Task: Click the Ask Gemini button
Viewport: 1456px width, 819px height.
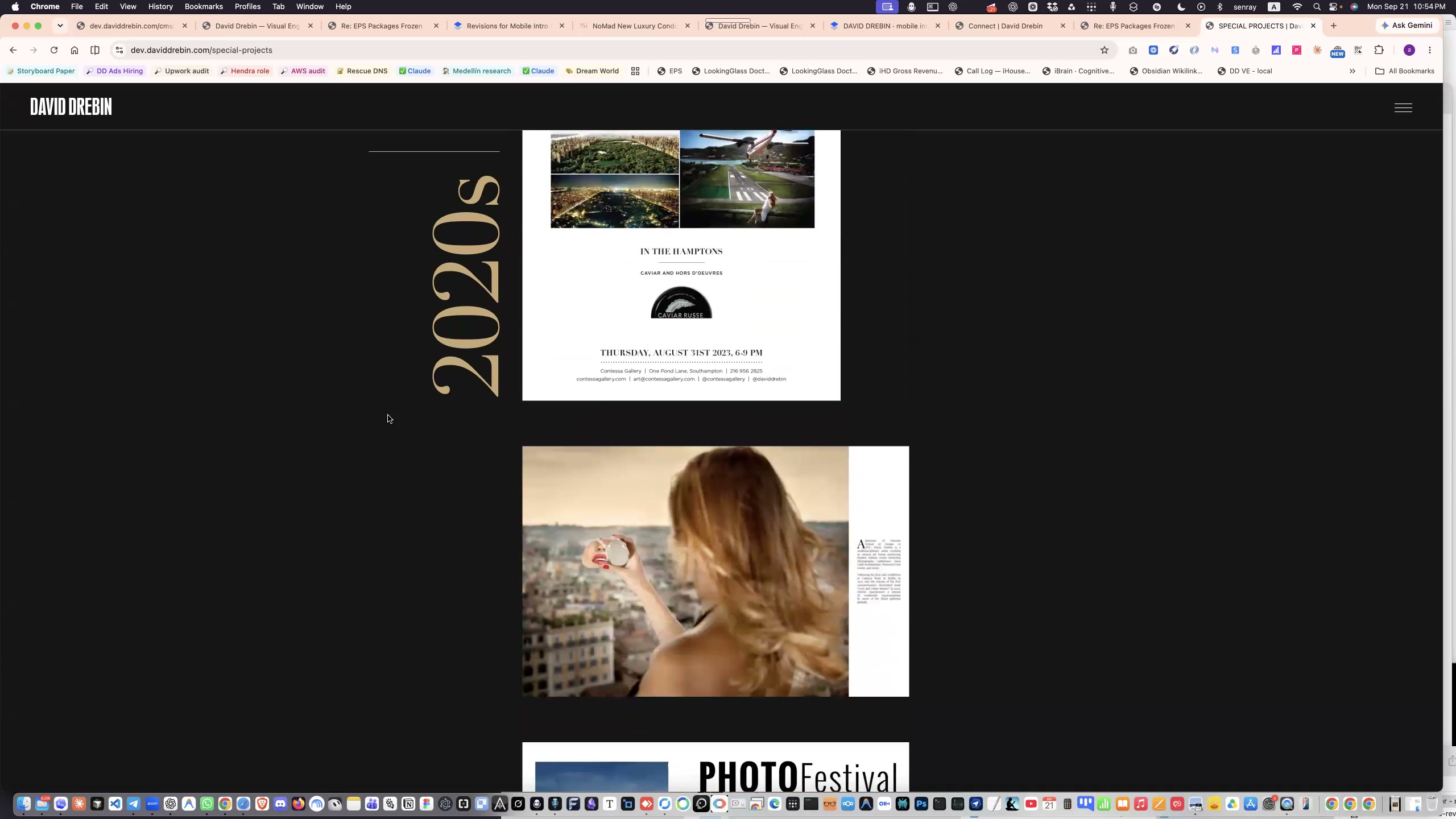Action: pyautogui.click(x=1407, y=26)
